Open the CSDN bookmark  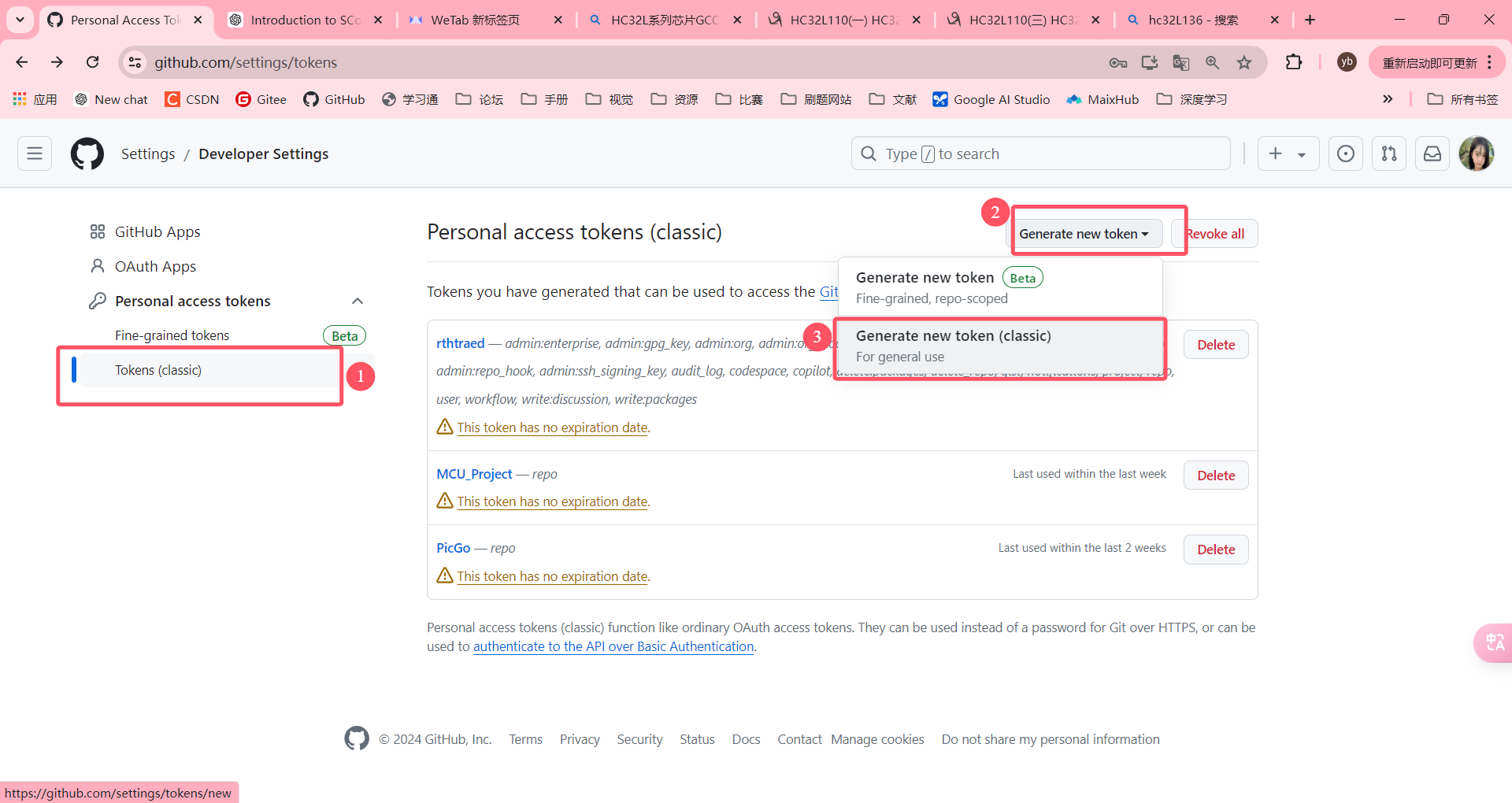[192, 99]
